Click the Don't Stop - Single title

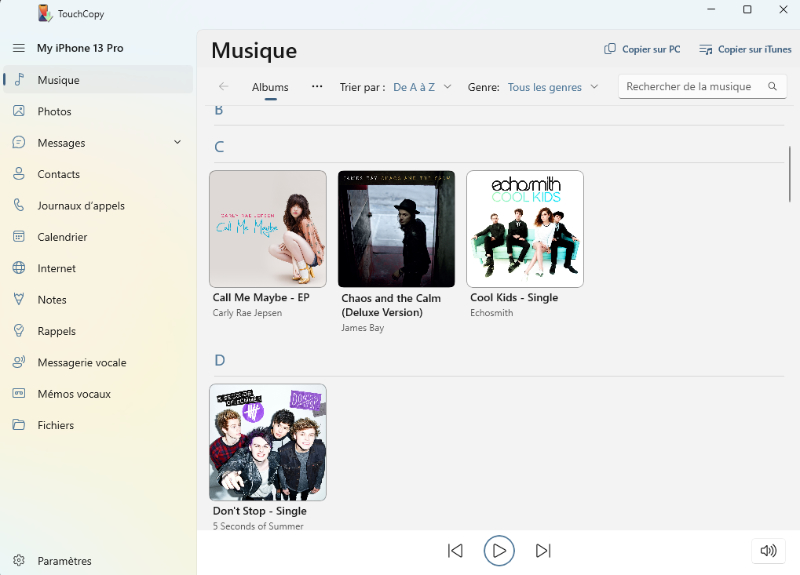tap(260, 511)
